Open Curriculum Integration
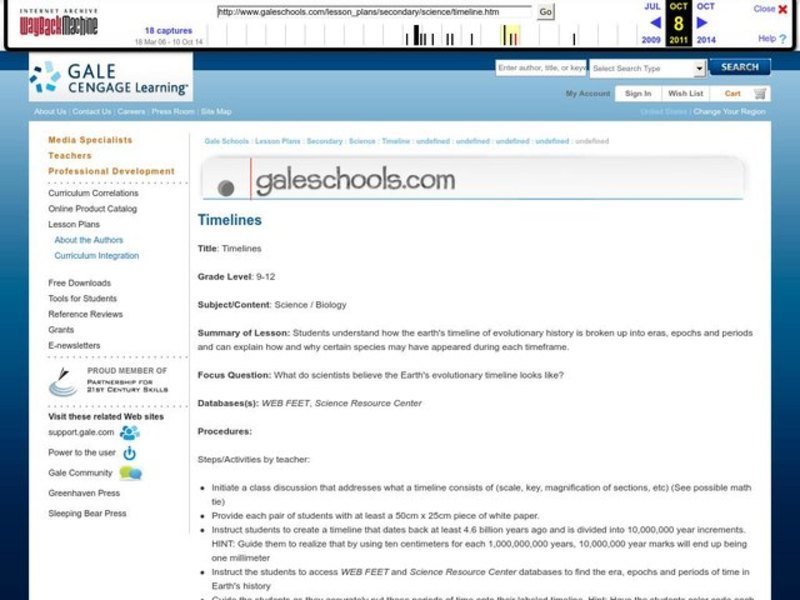This screenshot has width=800, height=600. click(x=96, y=256)
